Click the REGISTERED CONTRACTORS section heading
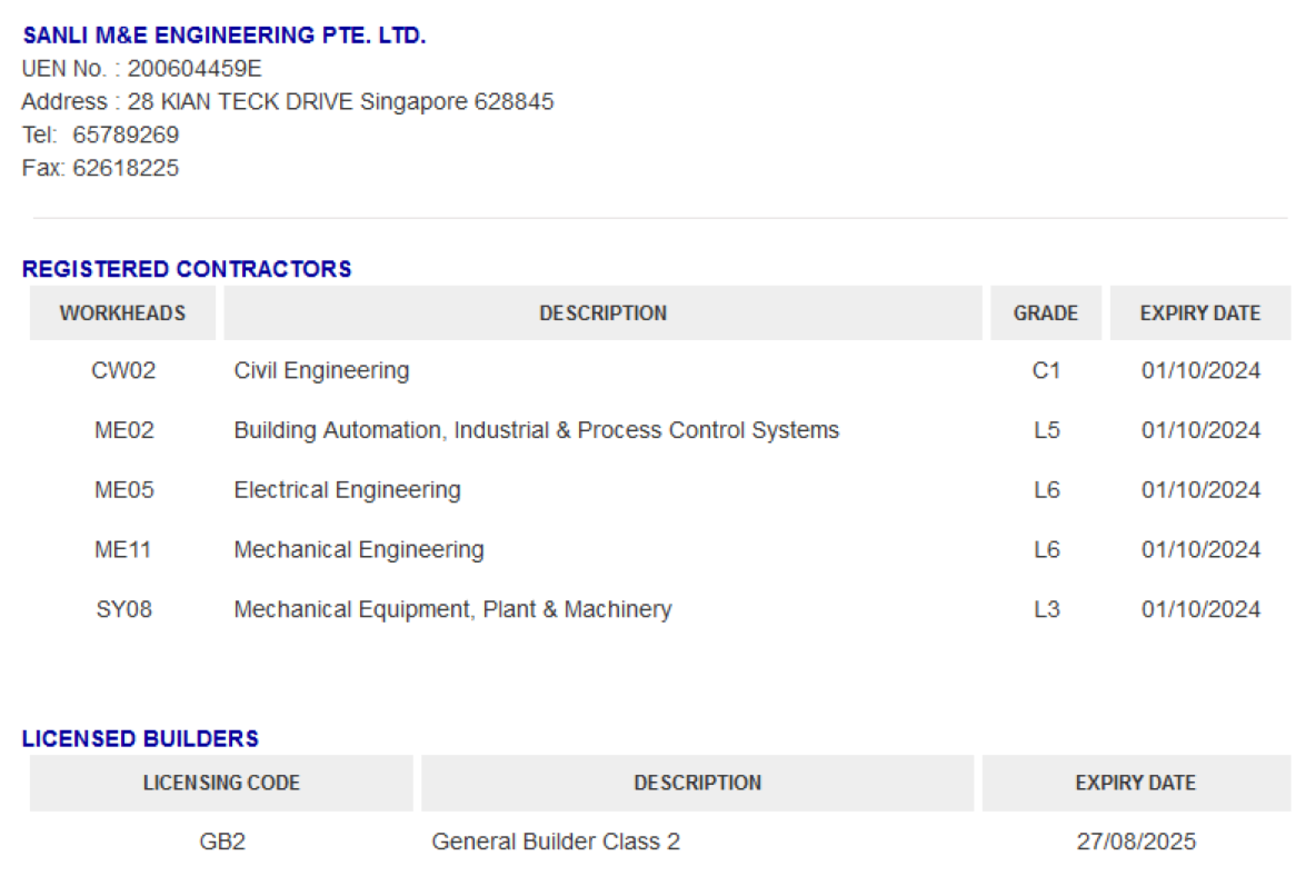This screenshot has height=896, width=1316. 186,269
